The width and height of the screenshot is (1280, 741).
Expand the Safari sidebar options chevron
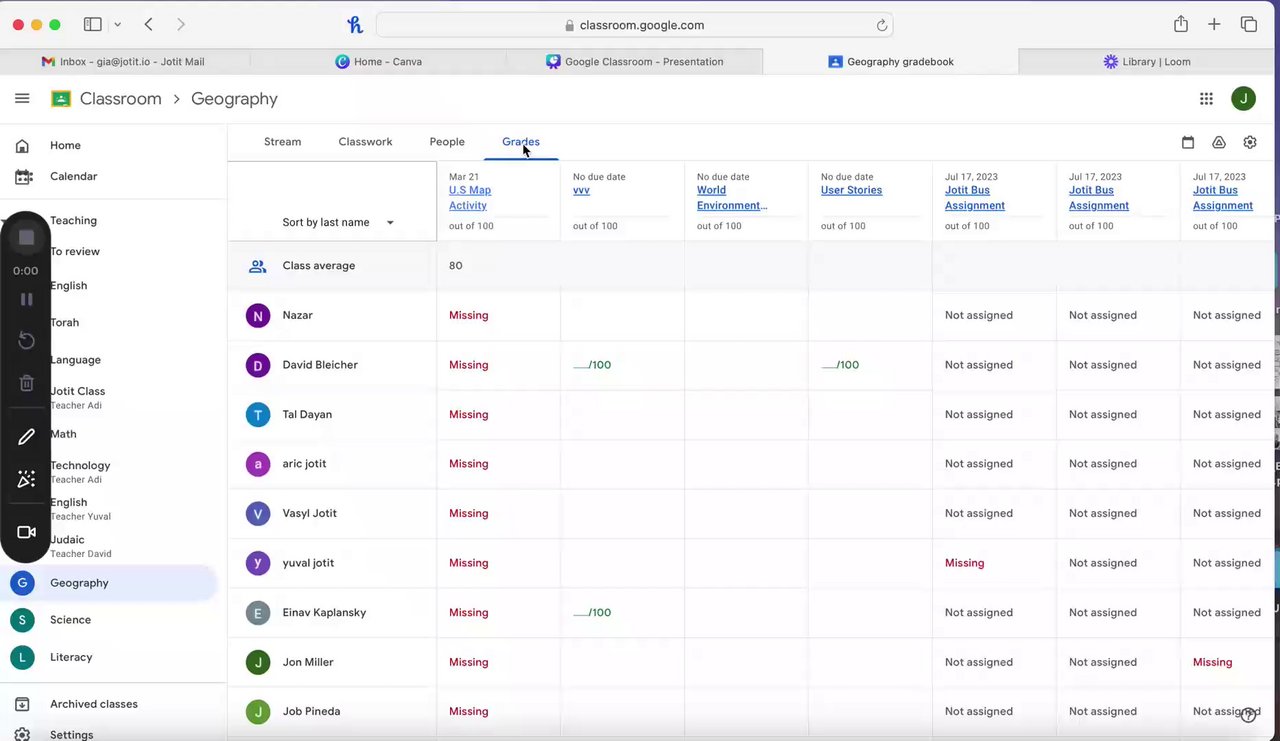[118, 25]
